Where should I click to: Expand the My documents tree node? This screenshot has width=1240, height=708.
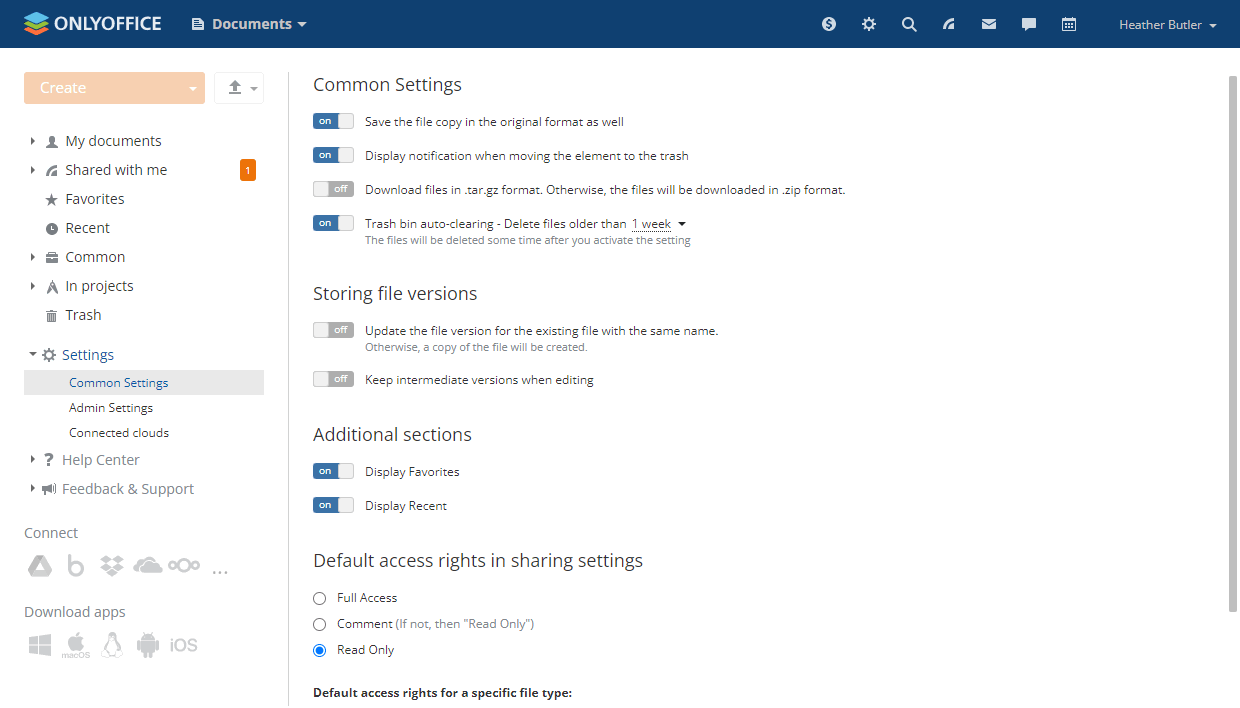click(x=33, y=141)
